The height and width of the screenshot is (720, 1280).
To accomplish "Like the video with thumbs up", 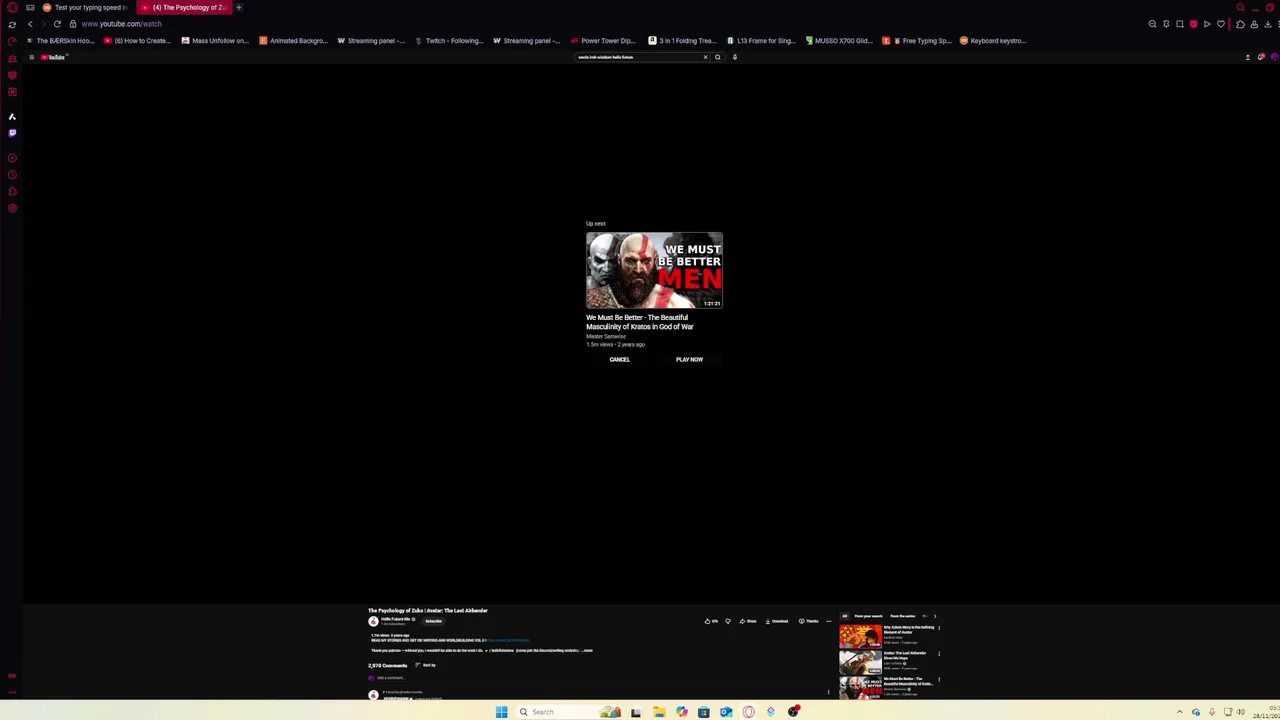I will (x=711, y=621).
